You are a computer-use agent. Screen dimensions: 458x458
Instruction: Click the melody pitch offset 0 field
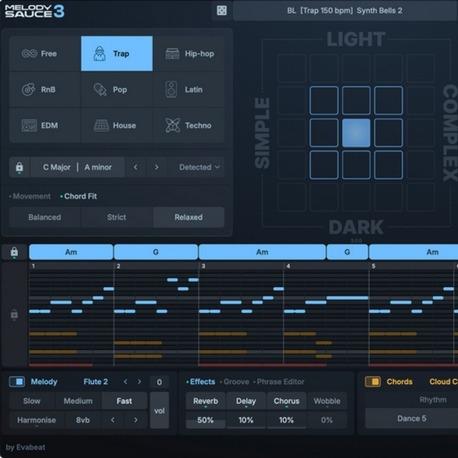tap(159, 382)
